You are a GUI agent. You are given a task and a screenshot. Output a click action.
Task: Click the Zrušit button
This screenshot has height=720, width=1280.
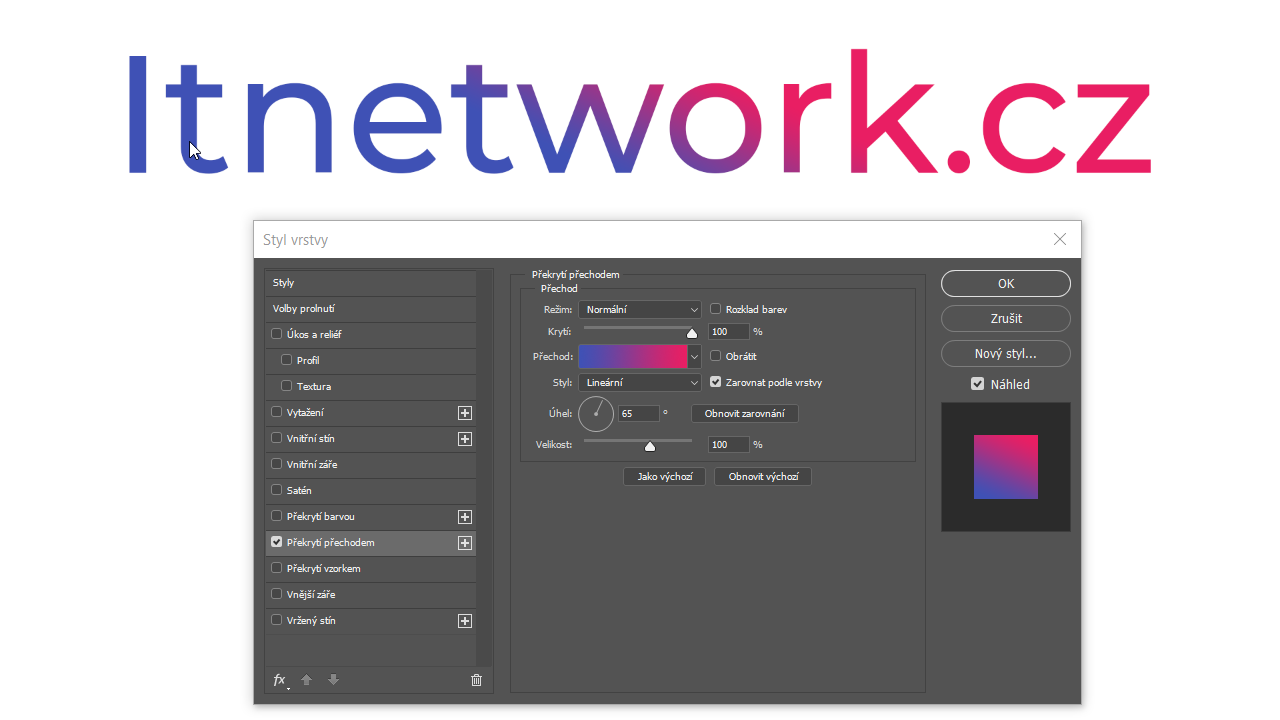pos(1006,319)
